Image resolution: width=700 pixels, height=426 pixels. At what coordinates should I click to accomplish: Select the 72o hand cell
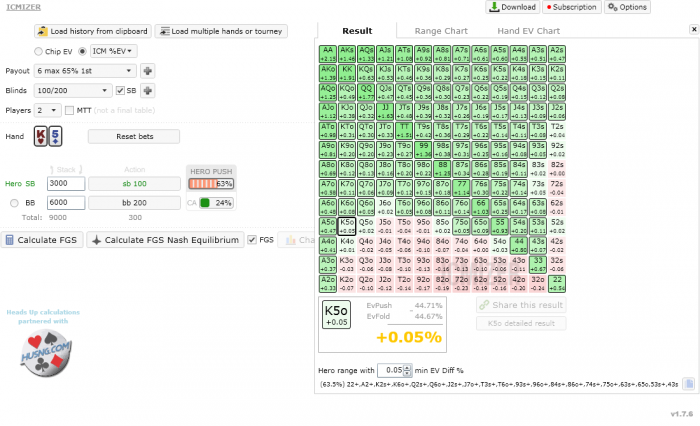462,284
